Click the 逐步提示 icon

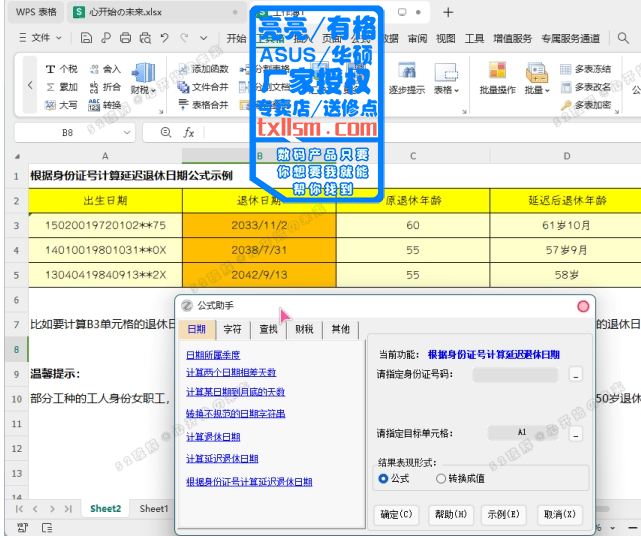(407, 78)
